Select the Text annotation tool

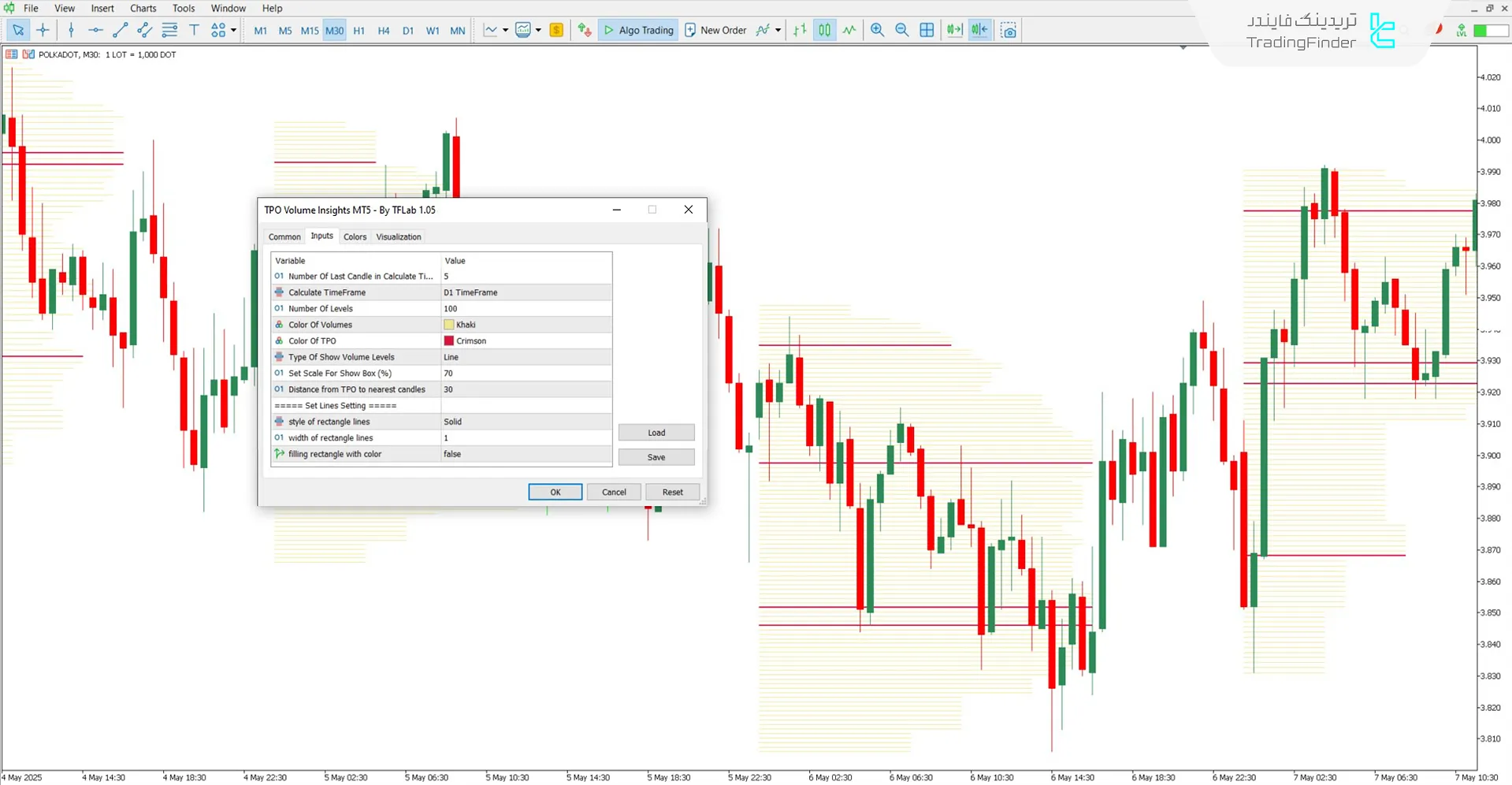click(x=195, y=30)
